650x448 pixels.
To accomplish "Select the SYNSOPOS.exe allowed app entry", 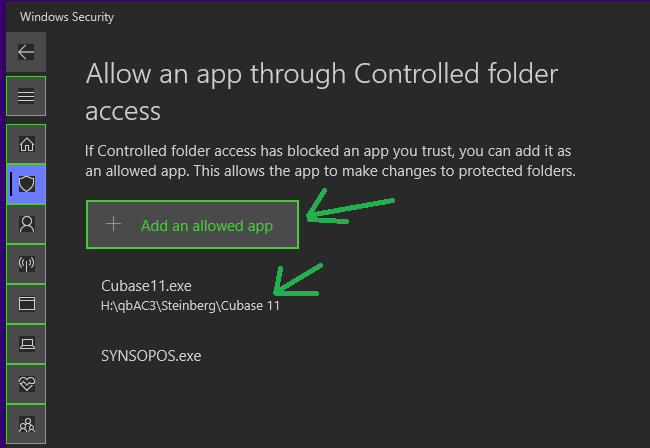I will pyautogui.click(x=151, y=355).
